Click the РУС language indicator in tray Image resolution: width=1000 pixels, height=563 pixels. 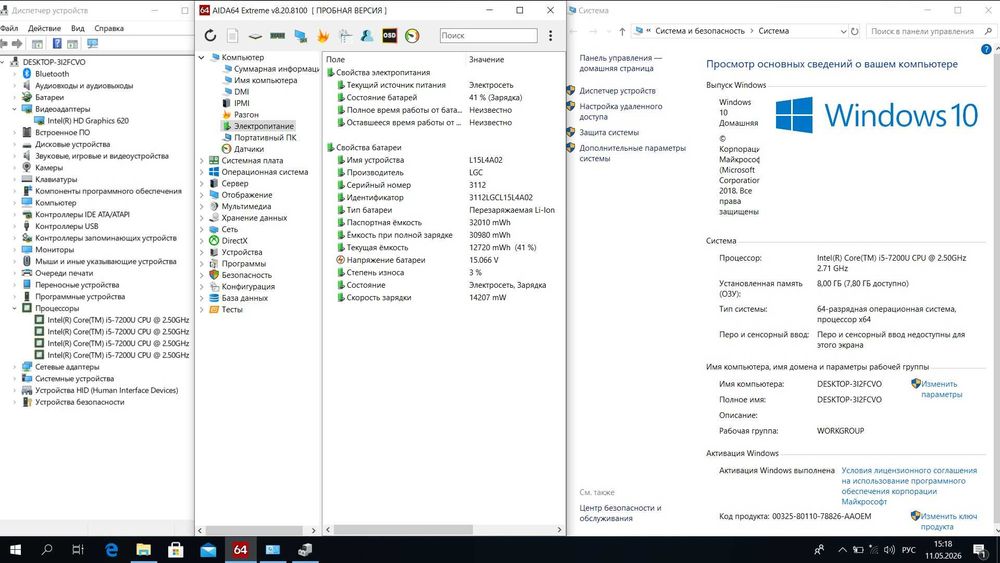(x=909, y=550)
